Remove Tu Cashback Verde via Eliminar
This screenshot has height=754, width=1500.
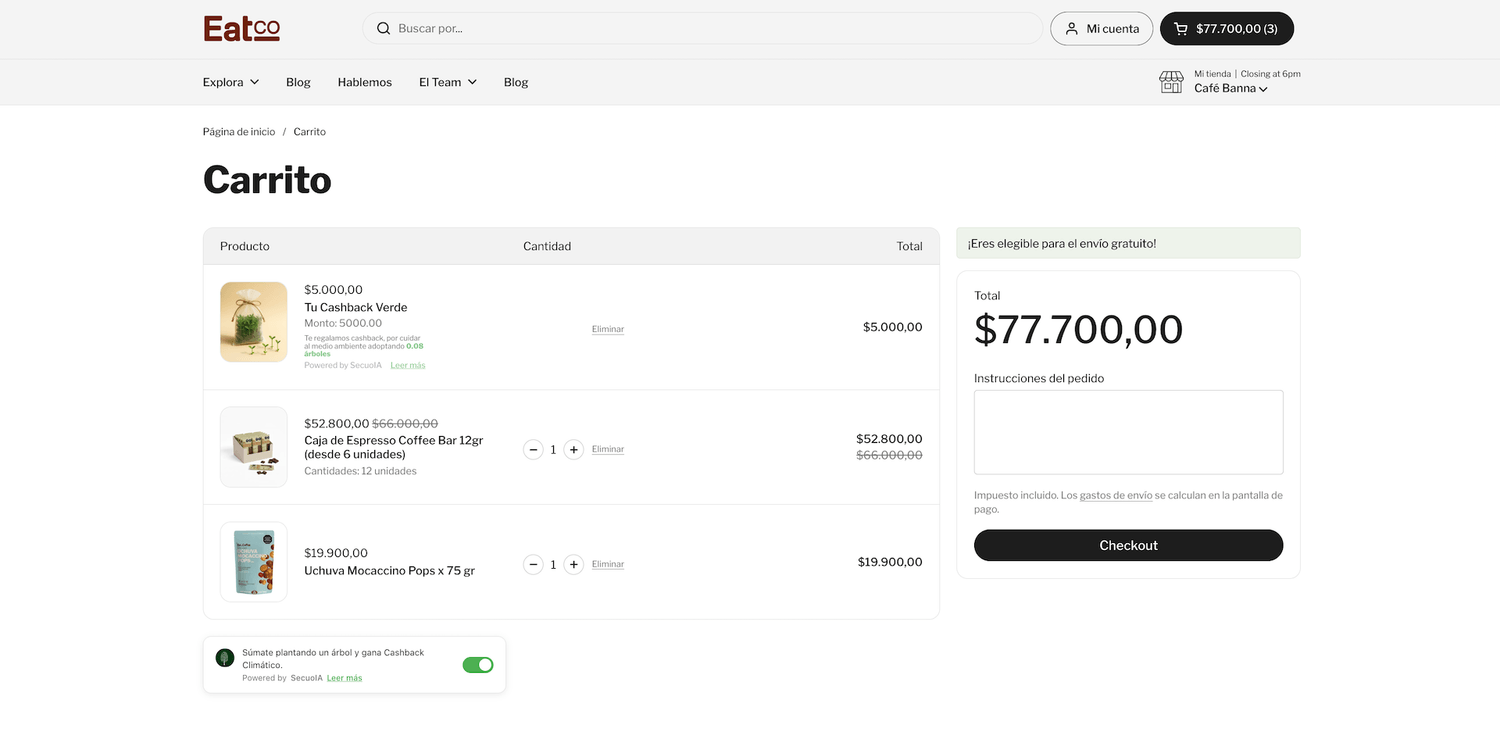coord(608,329)
